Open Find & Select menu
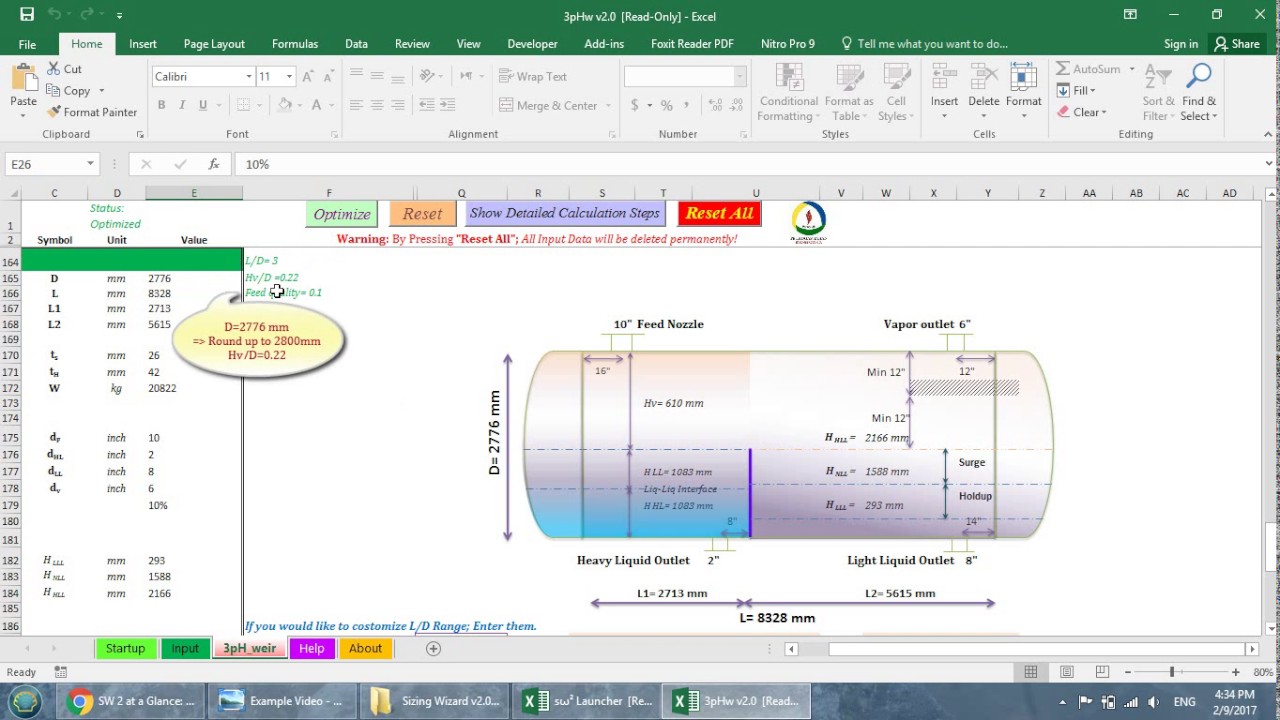1280x720 pixels. [1198, 92]
